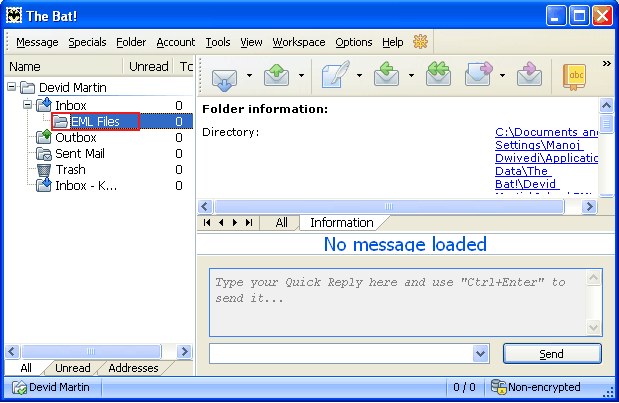Click the Non-encrypted status bar icon

click(x=498, y=387)
